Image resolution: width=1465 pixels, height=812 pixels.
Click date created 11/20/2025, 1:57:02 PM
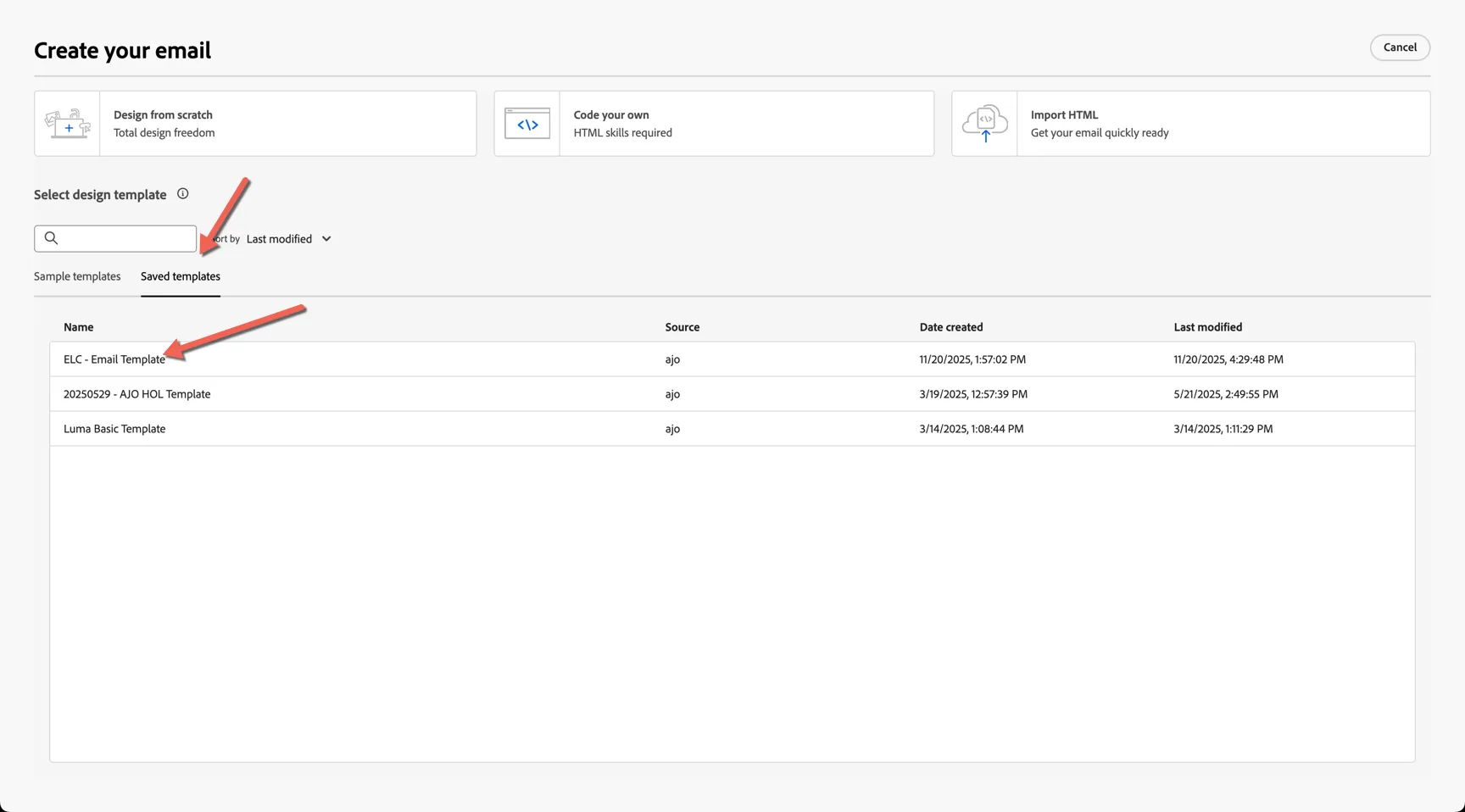[x=972, y=359]
